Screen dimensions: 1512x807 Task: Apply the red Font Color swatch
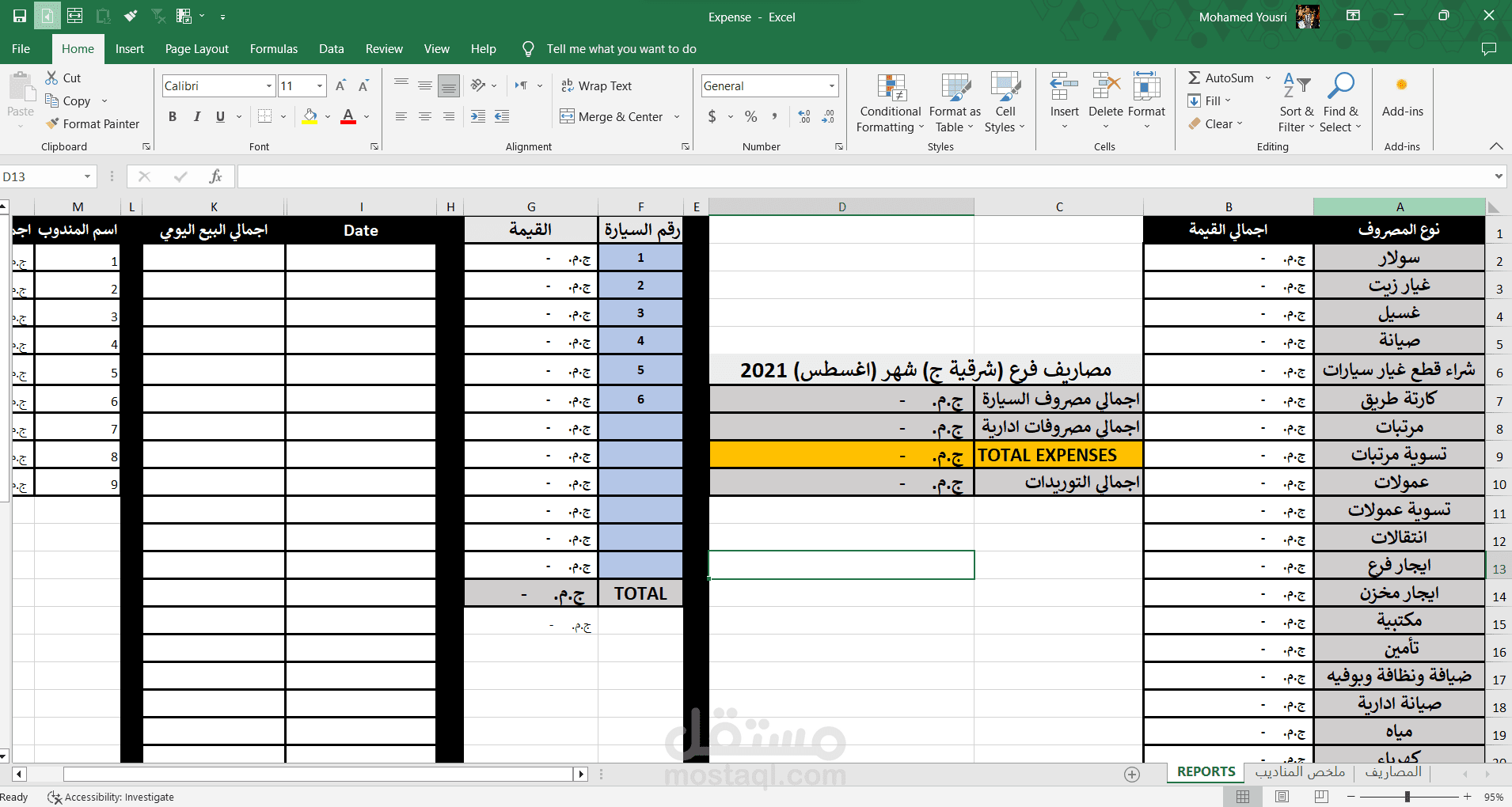(x=348, y=116)
